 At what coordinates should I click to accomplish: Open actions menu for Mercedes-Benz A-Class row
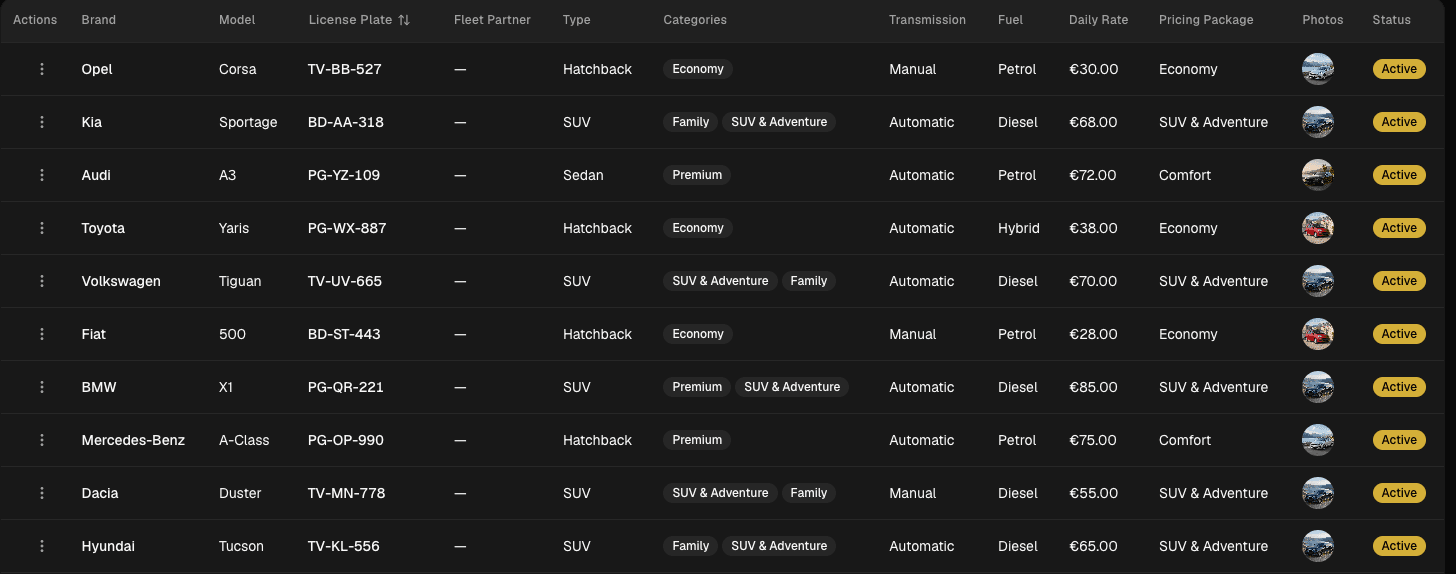coord(42,440)
